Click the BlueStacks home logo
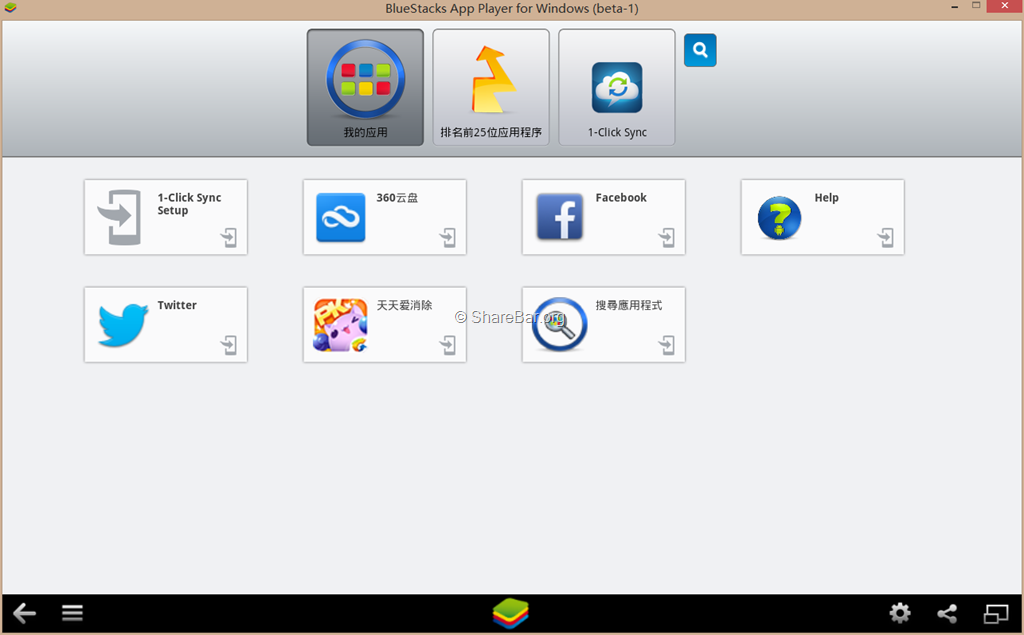The width and height of the screenshot is (1024, 635). (511, 613)
